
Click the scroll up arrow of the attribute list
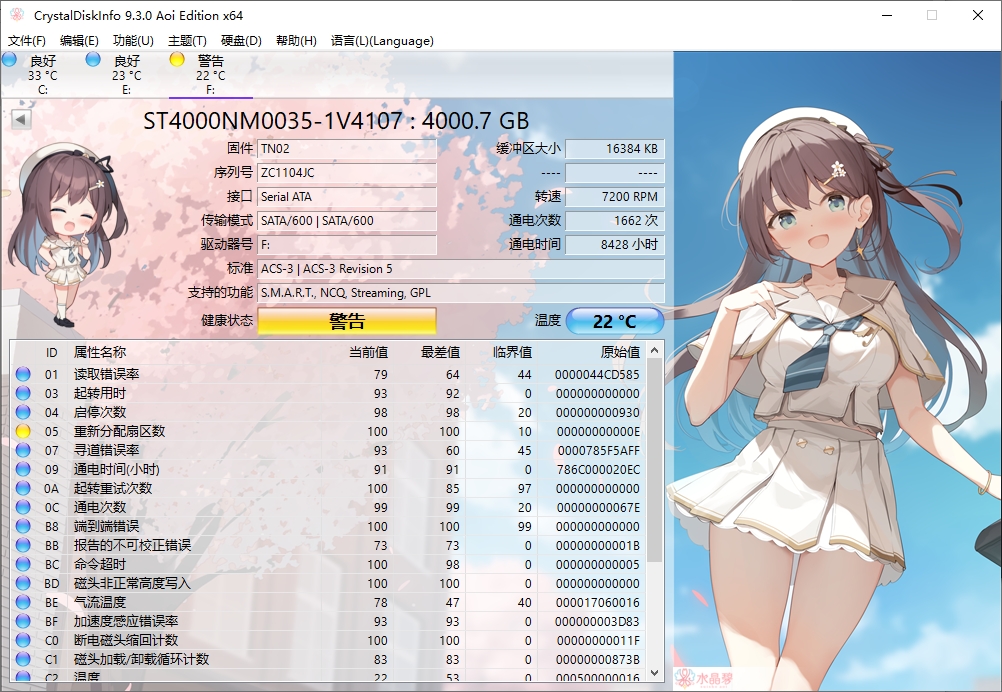[654, 350]
